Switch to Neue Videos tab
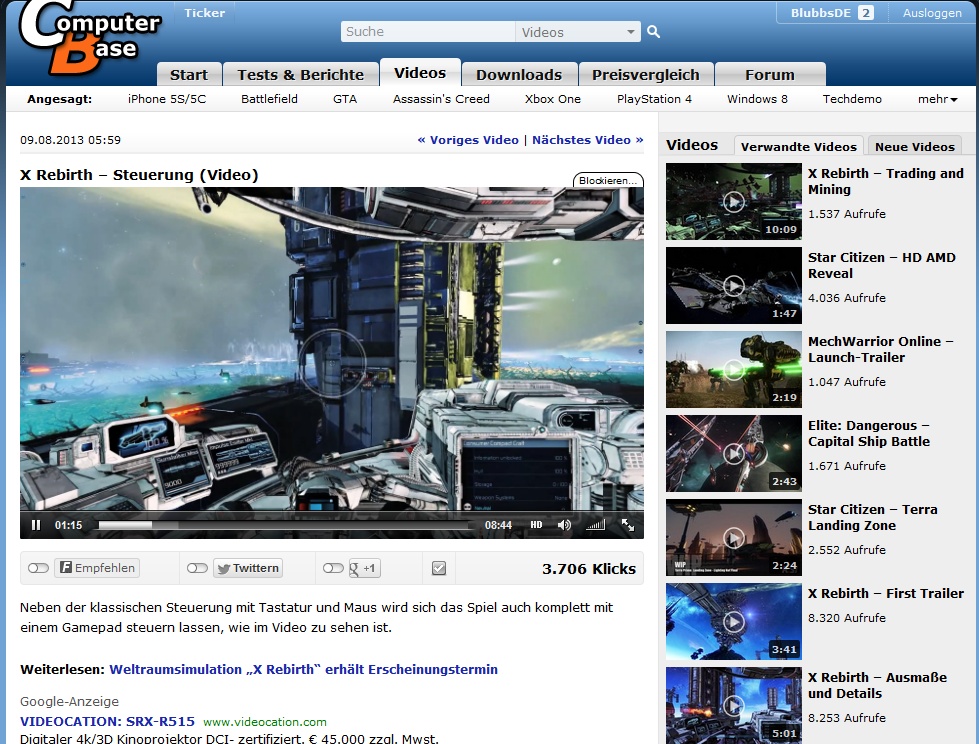The width and height of the screenshot is (979, 744). [915, 147]
